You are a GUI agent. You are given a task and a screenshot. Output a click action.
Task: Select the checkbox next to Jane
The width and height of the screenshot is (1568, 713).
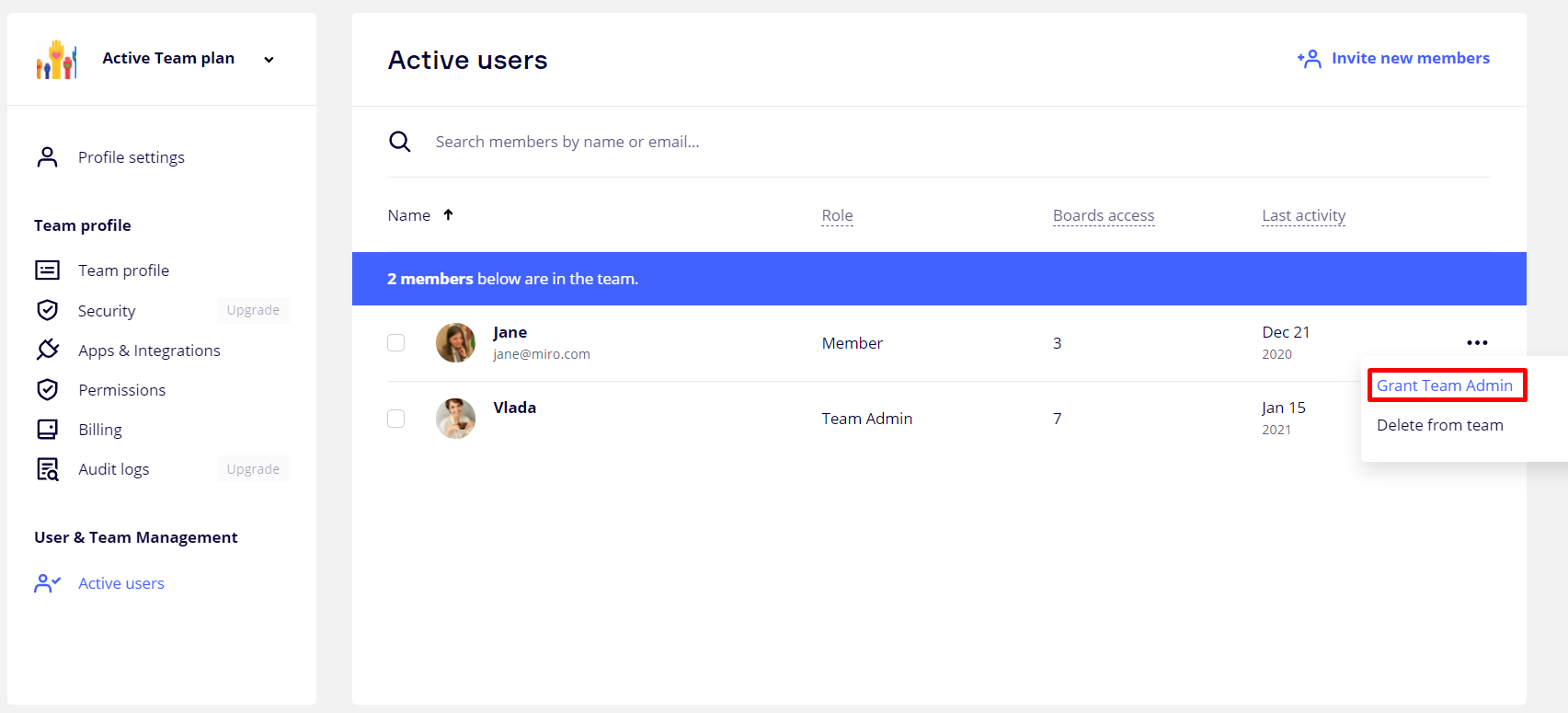pyautogui.click(x=396, y=343)
